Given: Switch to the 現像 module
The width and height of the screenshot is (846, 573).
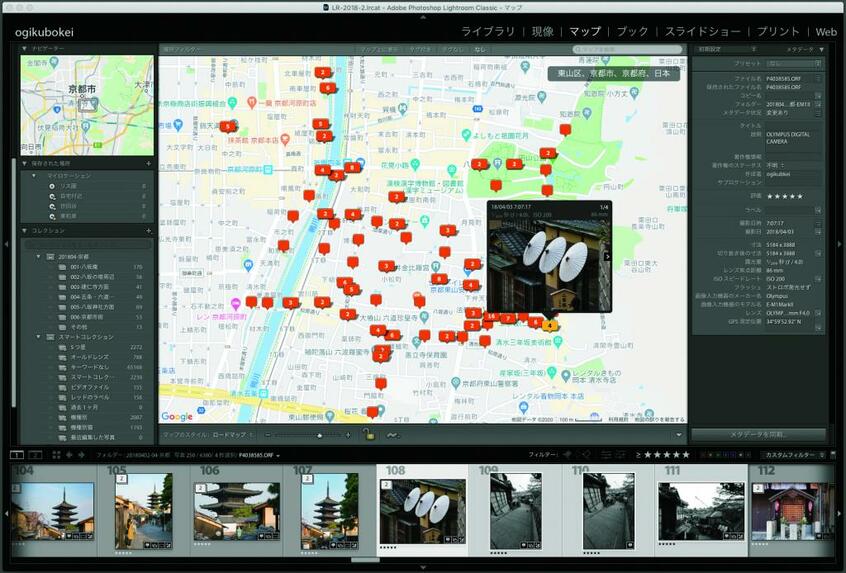Looking at the screenshot, I should (542, 32).
